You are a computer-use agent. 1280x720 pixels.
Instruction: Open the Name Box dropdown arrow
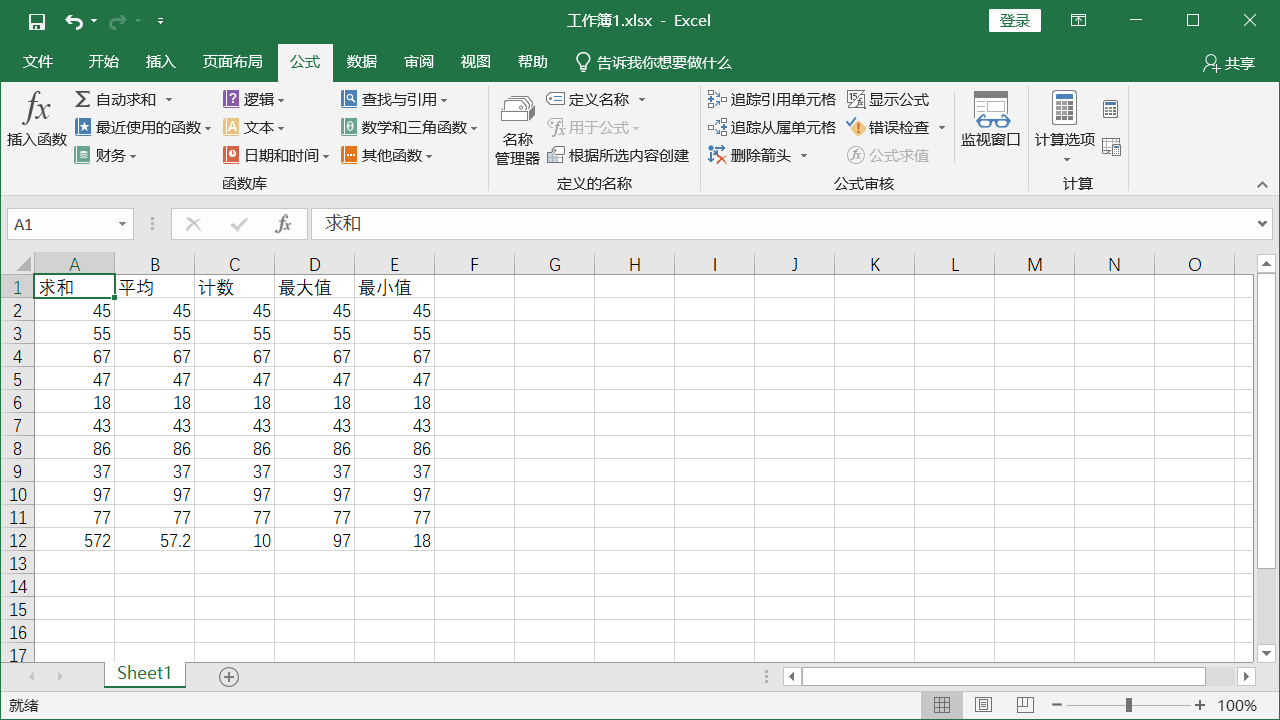click(123, 225)
